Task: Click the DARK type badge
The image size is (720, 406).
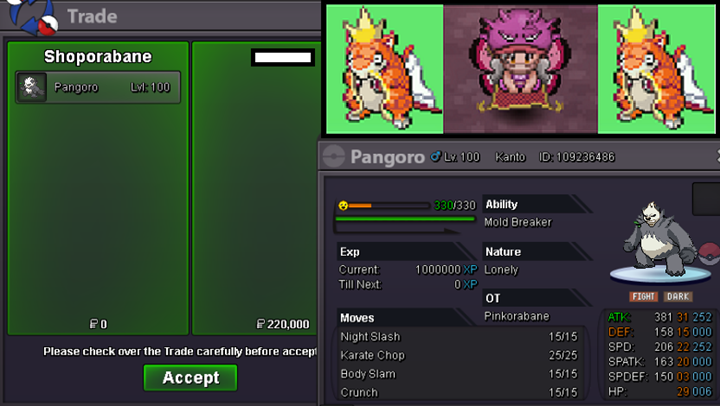Action: point(678,296)
